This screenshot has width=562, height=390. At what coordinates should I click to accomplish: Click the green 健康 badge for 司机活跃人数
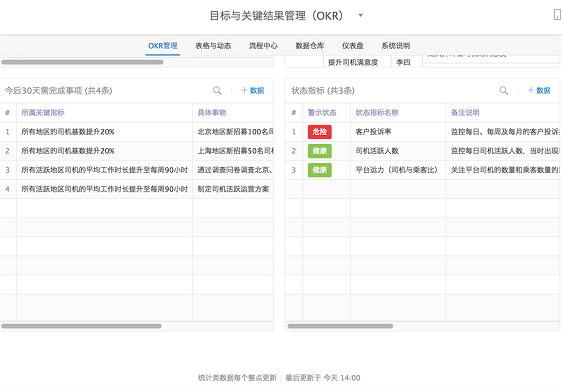pyautogui.click(x=320, y=151)
